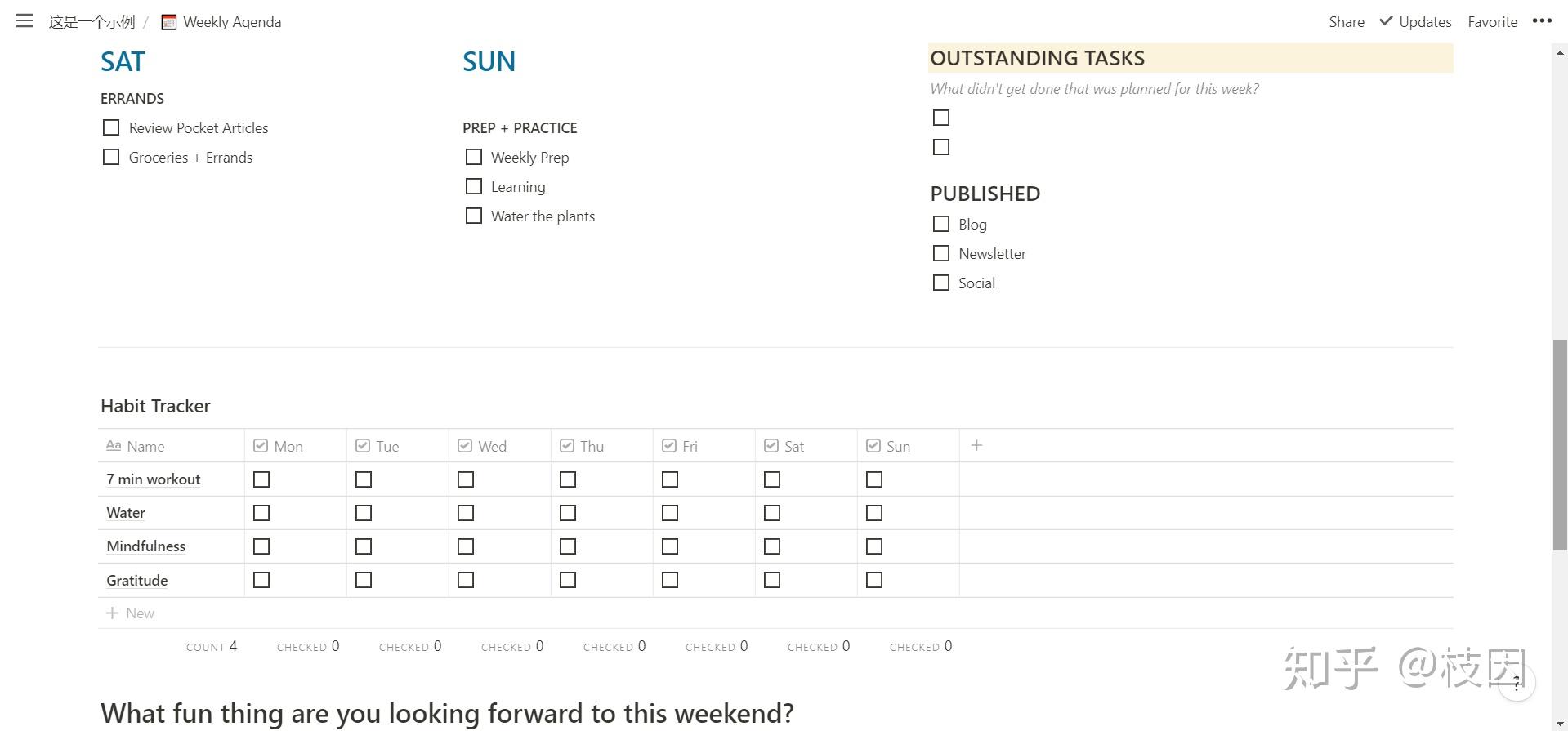Click the Updates checkmark icon
1568x731 pixels.
point(1386,21)
